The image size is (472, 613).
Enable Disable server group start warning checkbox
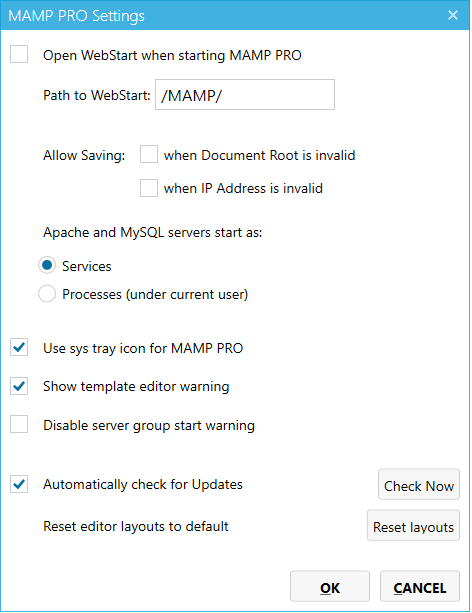[19, 425]
